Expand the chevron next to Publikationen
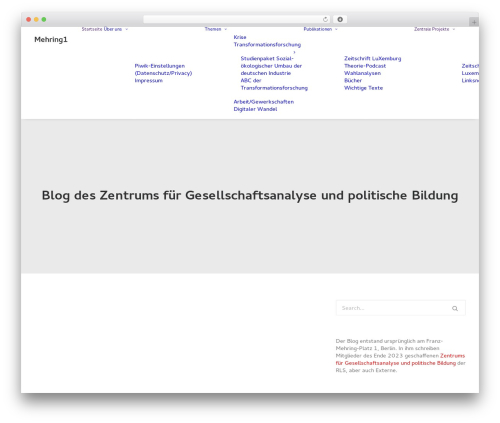 [x=336, y=29]
